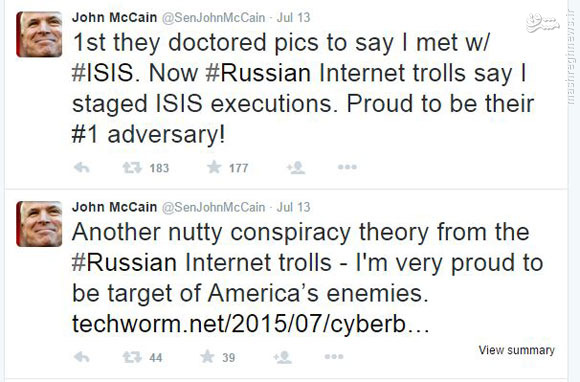Click @SenJohnMcCain handle on second tweet
The height and width of the screenshot is (382, 580).
[213, 207]
